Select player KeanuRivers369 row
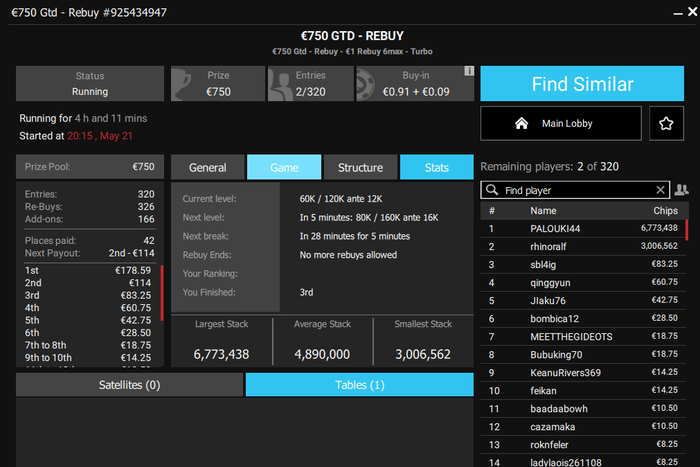700x467 pixels. click(582, 372)
